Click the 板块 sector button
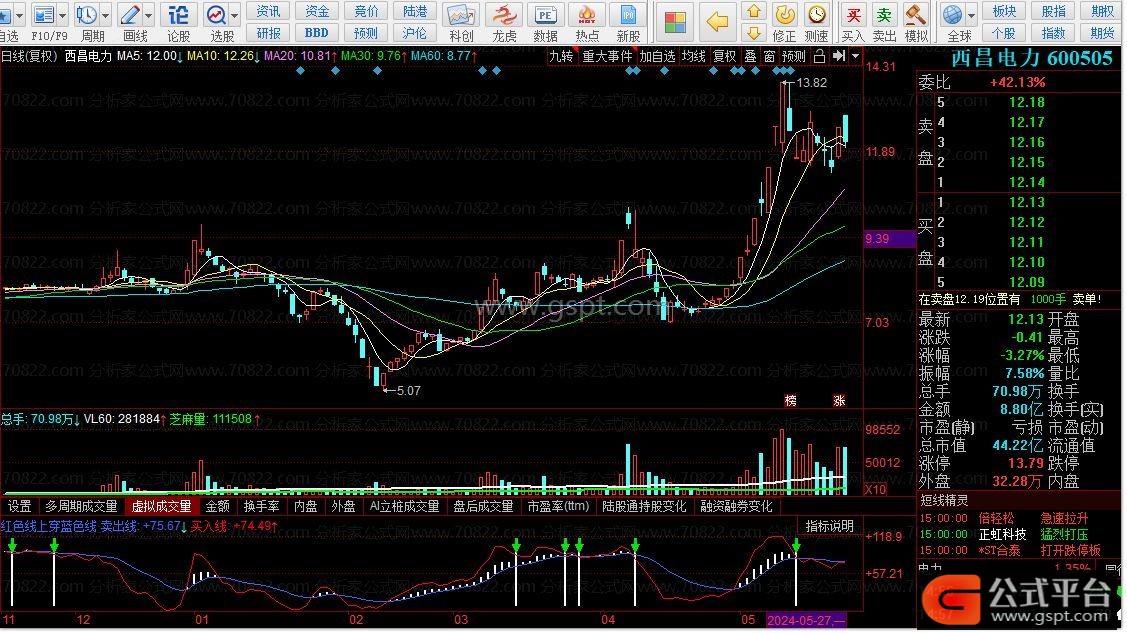Screen dimensions: 1127x633 [x=1004, y=11]
